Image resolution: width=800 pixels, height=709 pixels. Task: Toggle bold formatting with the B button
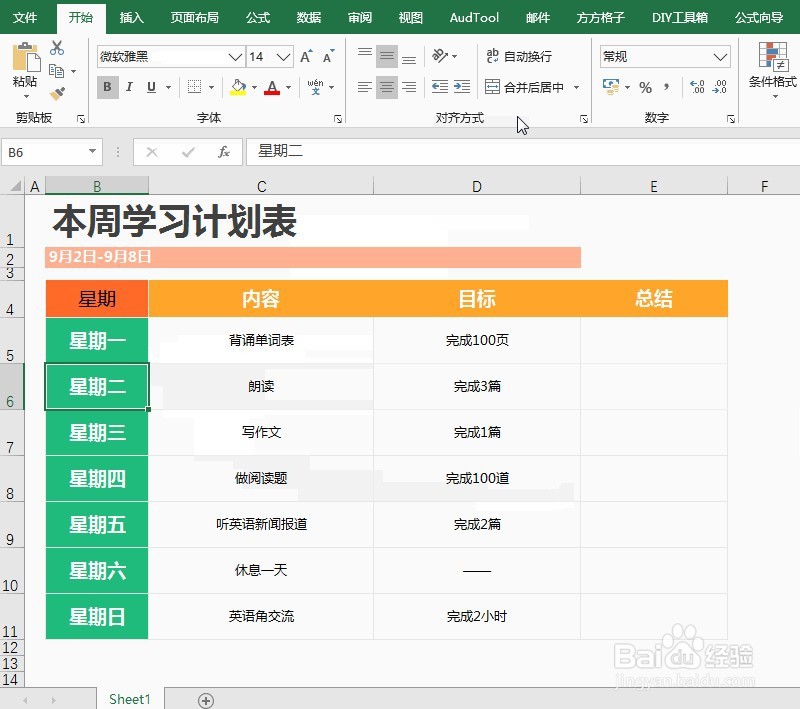point(107,87)
